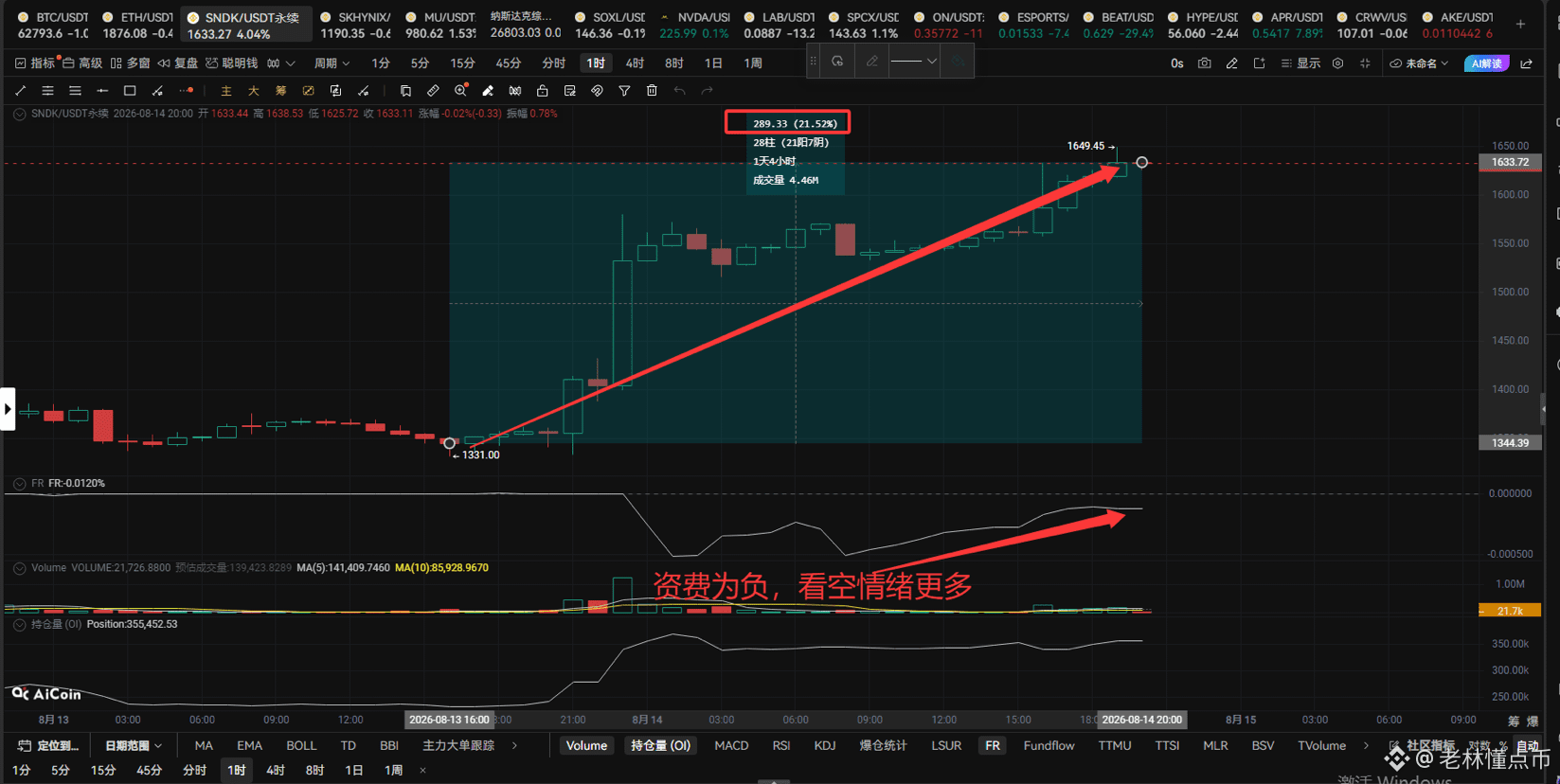Click the 筹 chip distribution icon
1560x784 pixels.
(280, 91)
